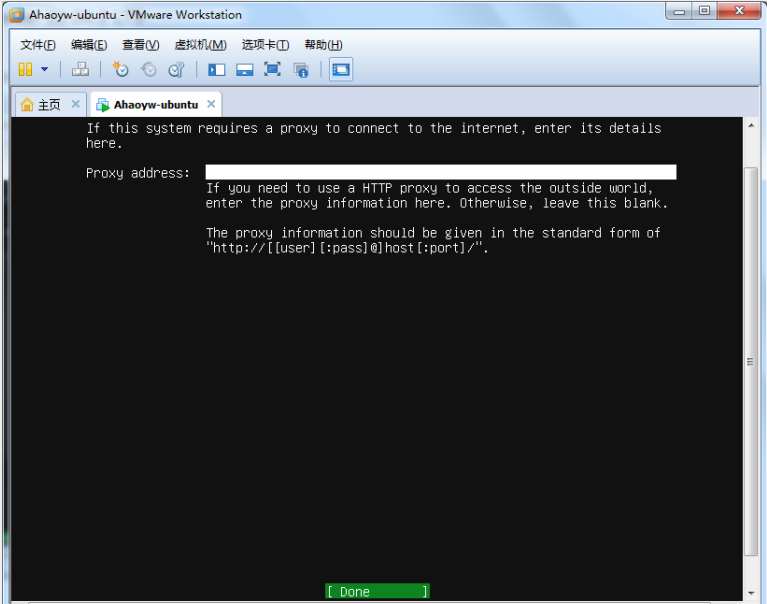
Task: Switch to the 主页 home tab
Action: tap(41, 105)
